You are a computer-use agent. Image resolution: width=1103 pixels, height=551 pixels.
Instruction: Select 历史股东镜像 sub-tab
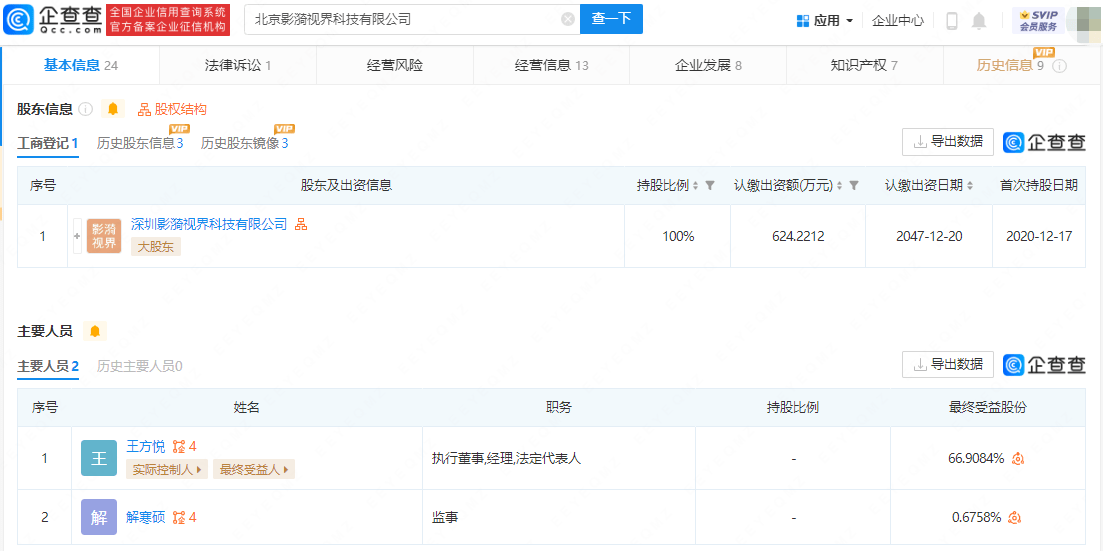pyautogui.click(x=244, y=143)
